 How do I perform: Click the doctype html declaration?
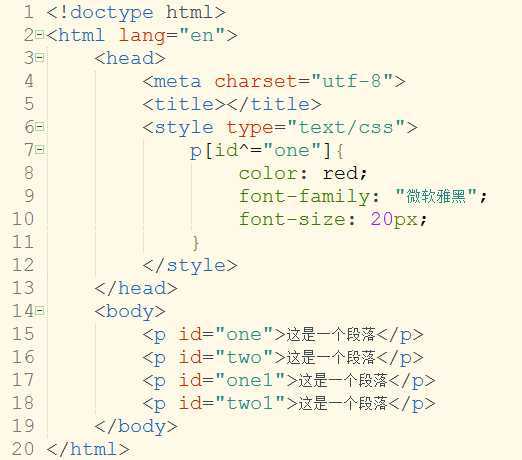pos(136,13)
